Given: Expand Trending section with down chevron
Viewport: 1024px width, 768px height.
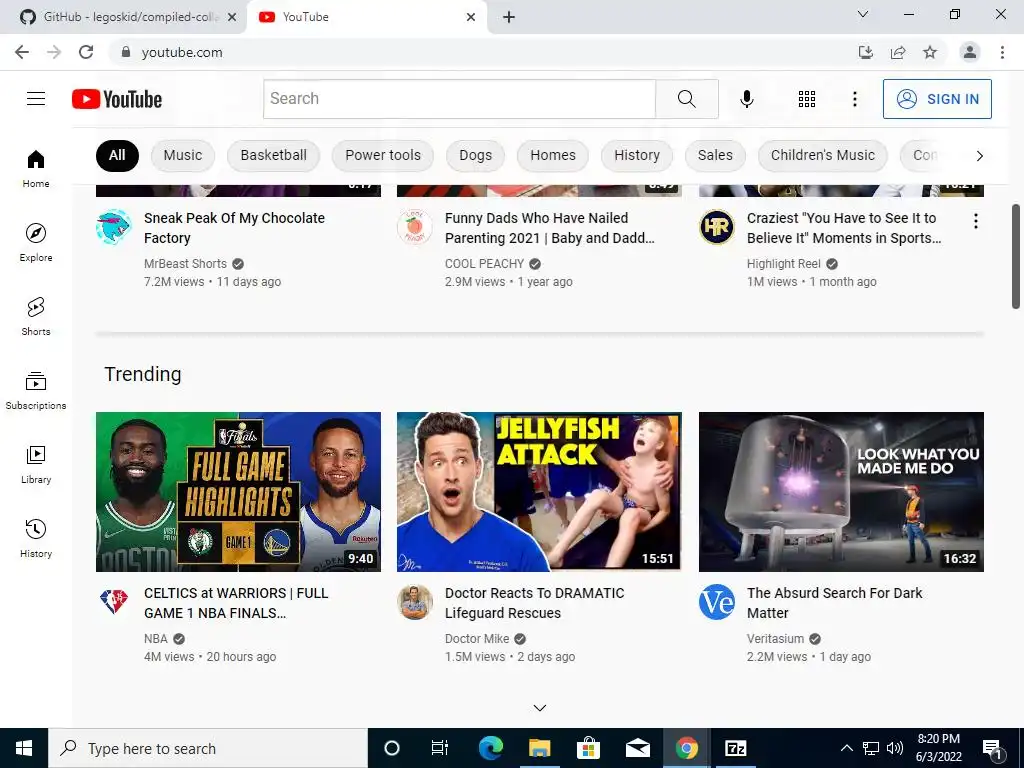Looking at the screenshot, I should 539,708.
